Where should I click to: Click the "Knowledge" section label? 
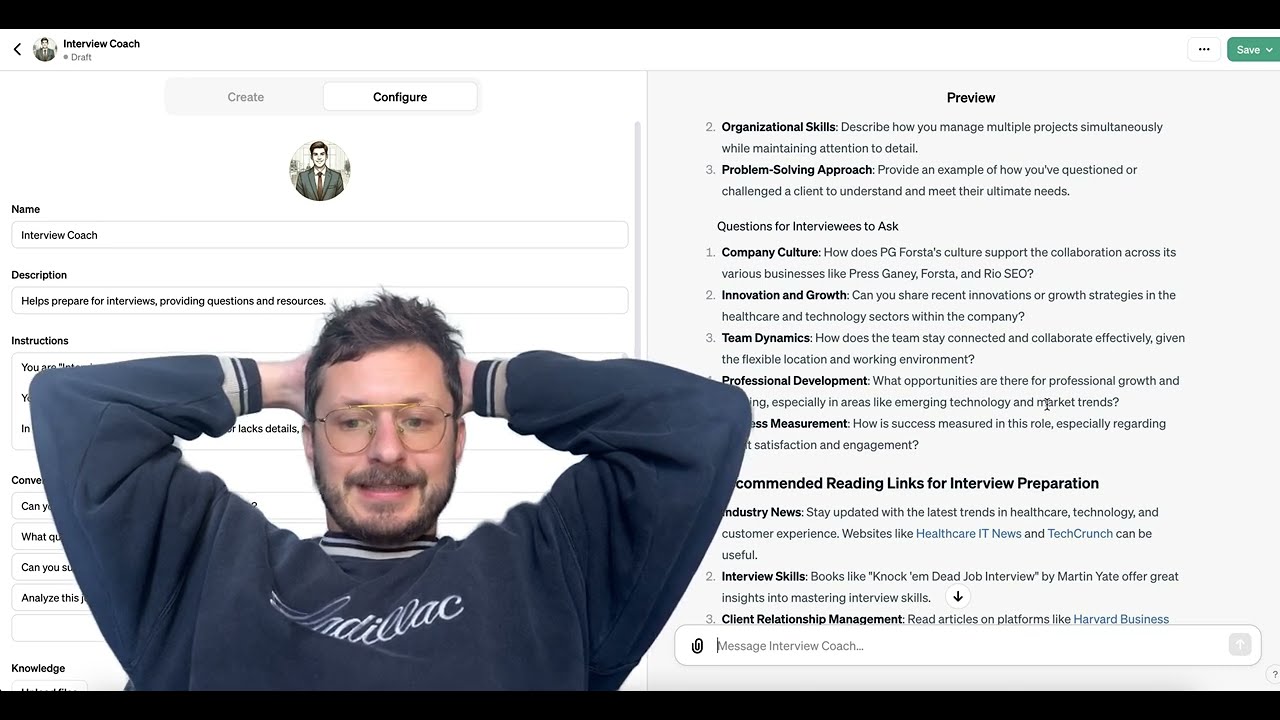(x=38, y=668)
